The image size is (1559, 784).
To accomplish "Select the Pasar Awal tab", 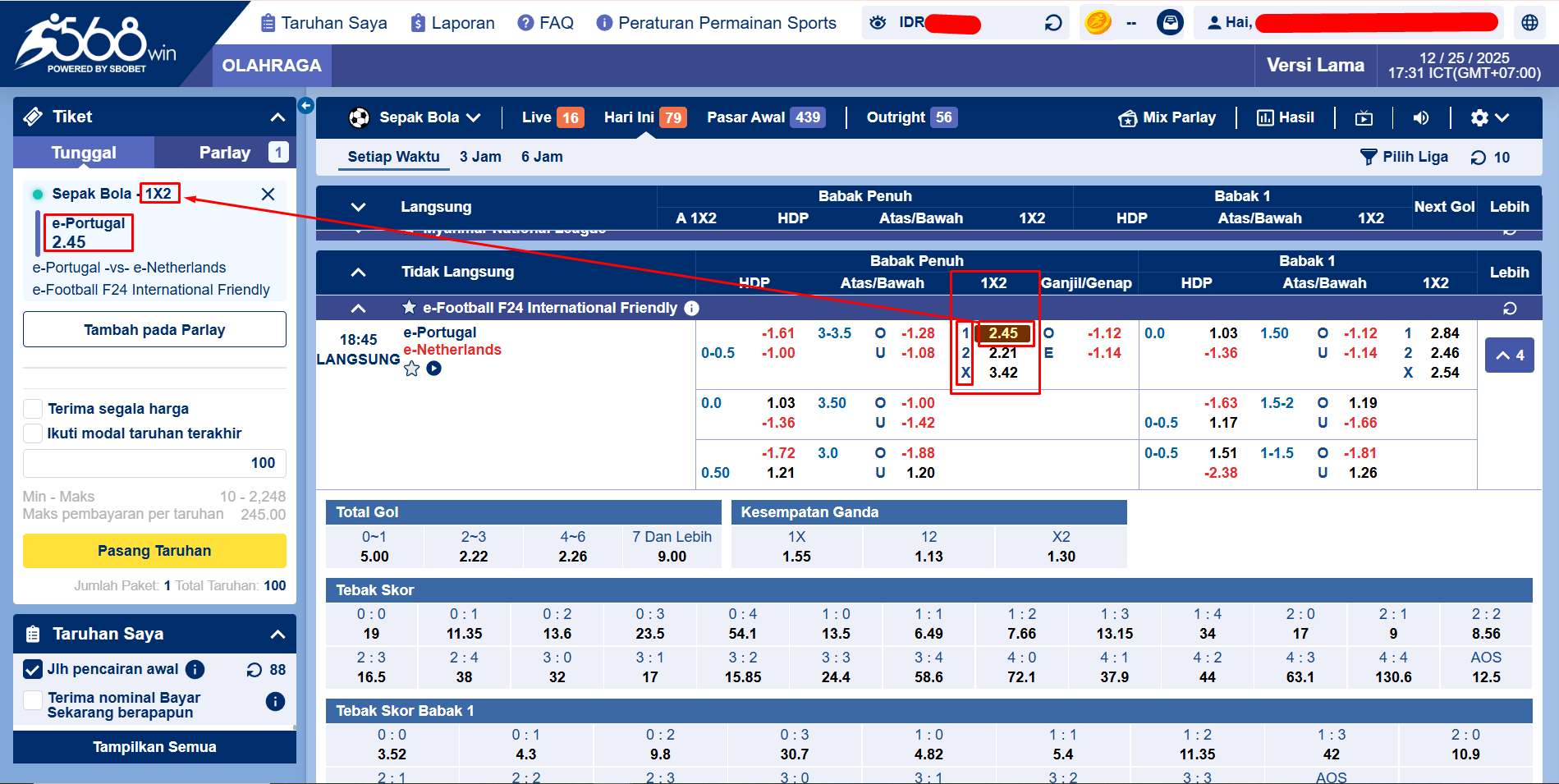I will click(745, 117).
